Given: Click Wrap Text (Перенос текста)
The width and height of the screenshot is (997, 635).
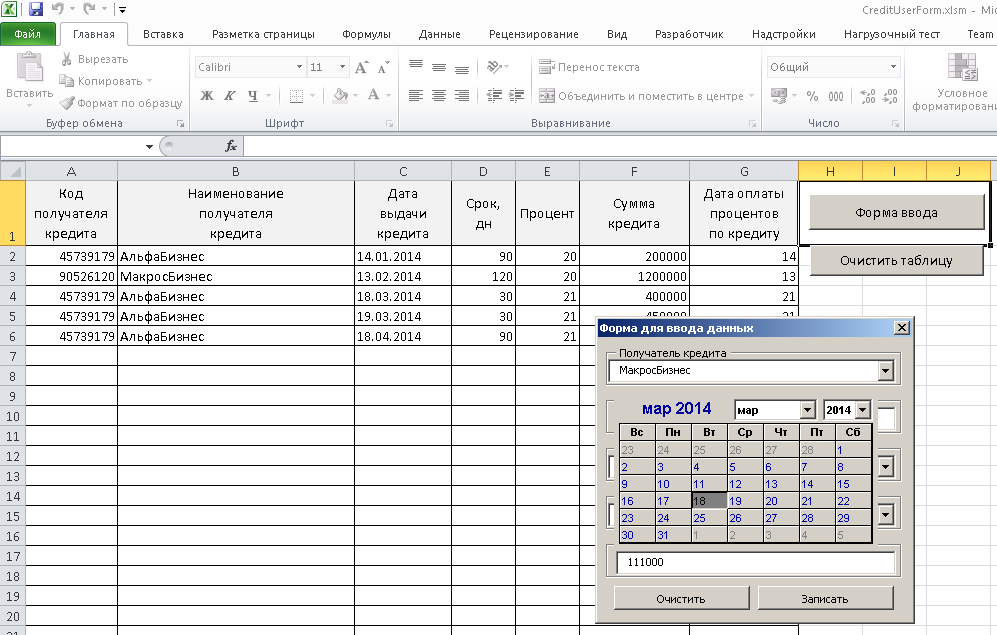Looking at the screenshot, I should tap(589, 67).
